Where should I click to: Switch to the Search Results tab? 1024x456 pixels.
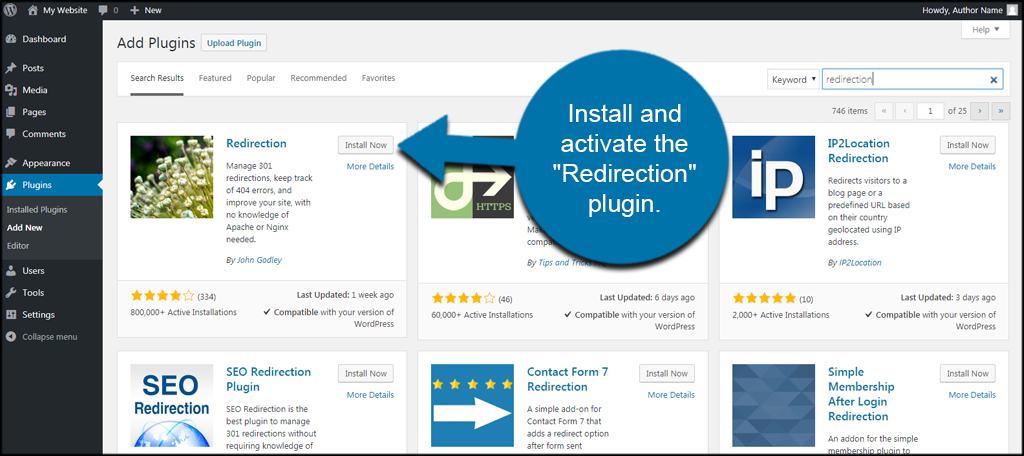157,78
